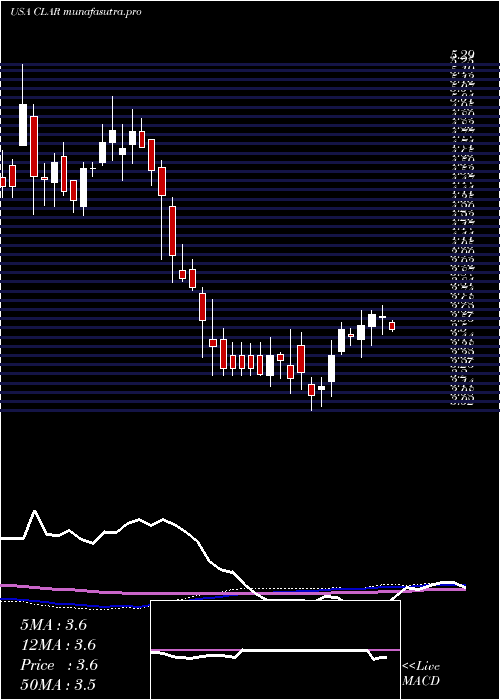
Task: Click the 'USA CLAR munafasutra.pro' chart title
Action: [76, 12]
